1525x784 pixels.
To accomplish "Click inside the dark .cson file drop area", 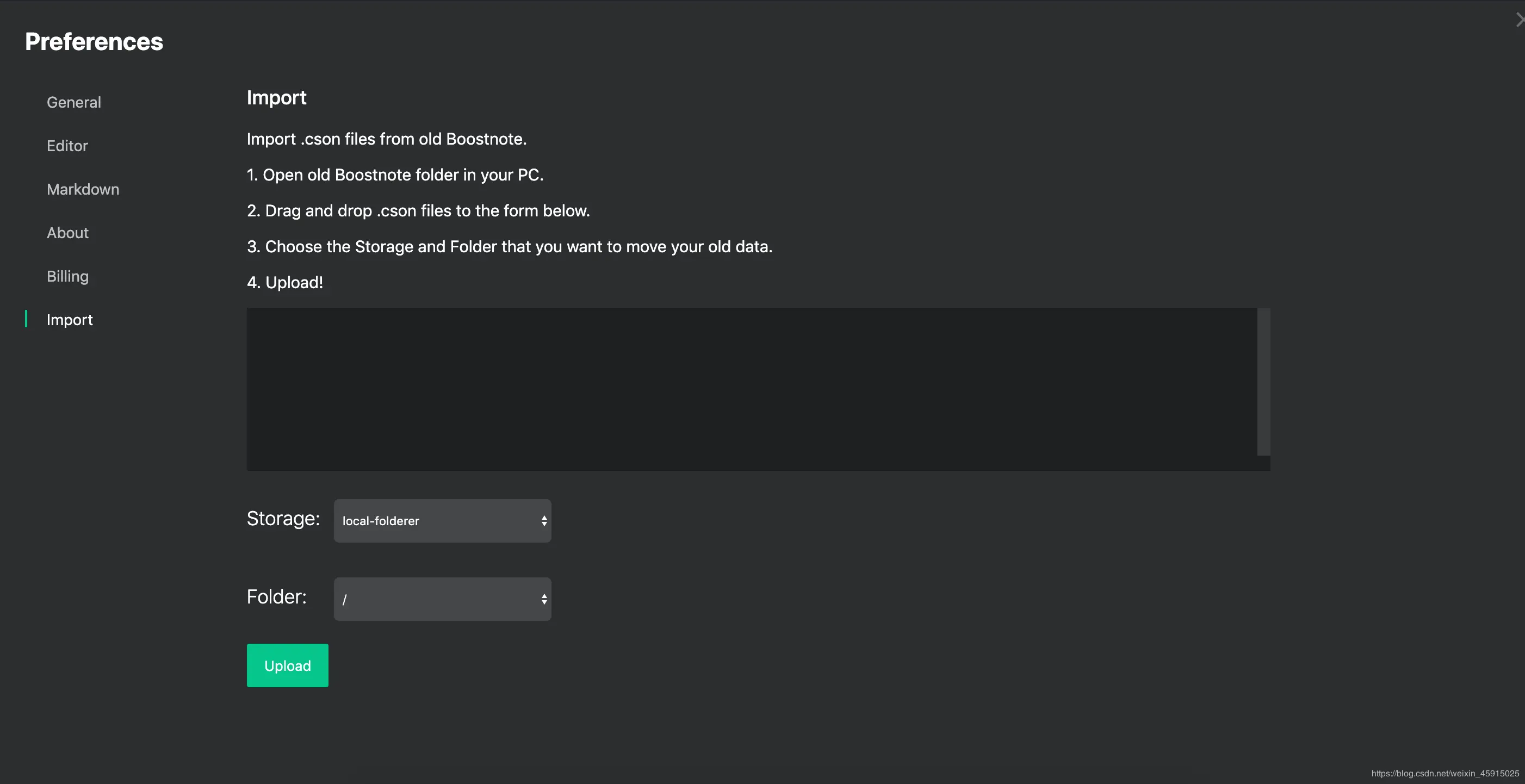I will tap(751, 389).
